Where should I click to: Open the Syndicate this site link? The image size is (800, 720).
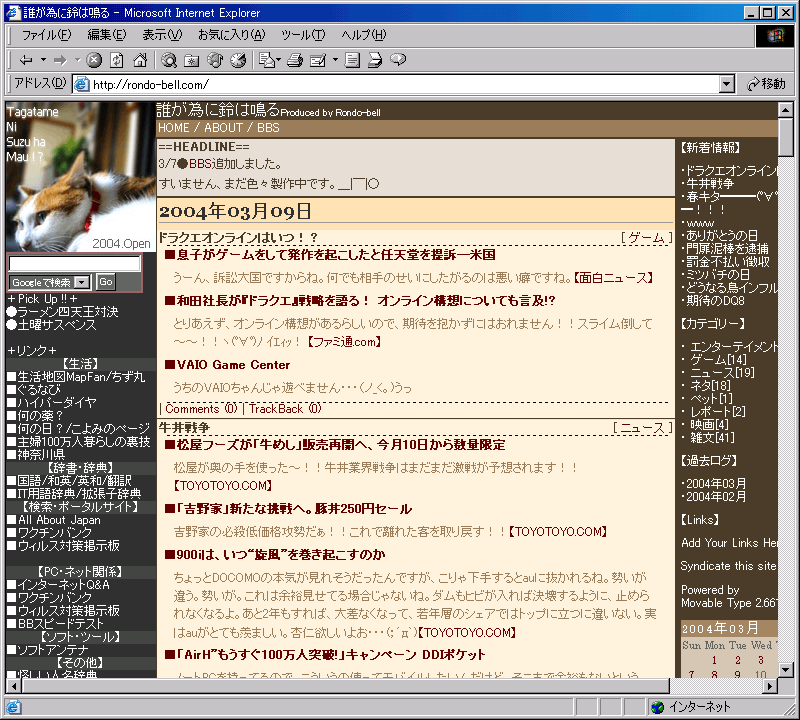[728, 566]
